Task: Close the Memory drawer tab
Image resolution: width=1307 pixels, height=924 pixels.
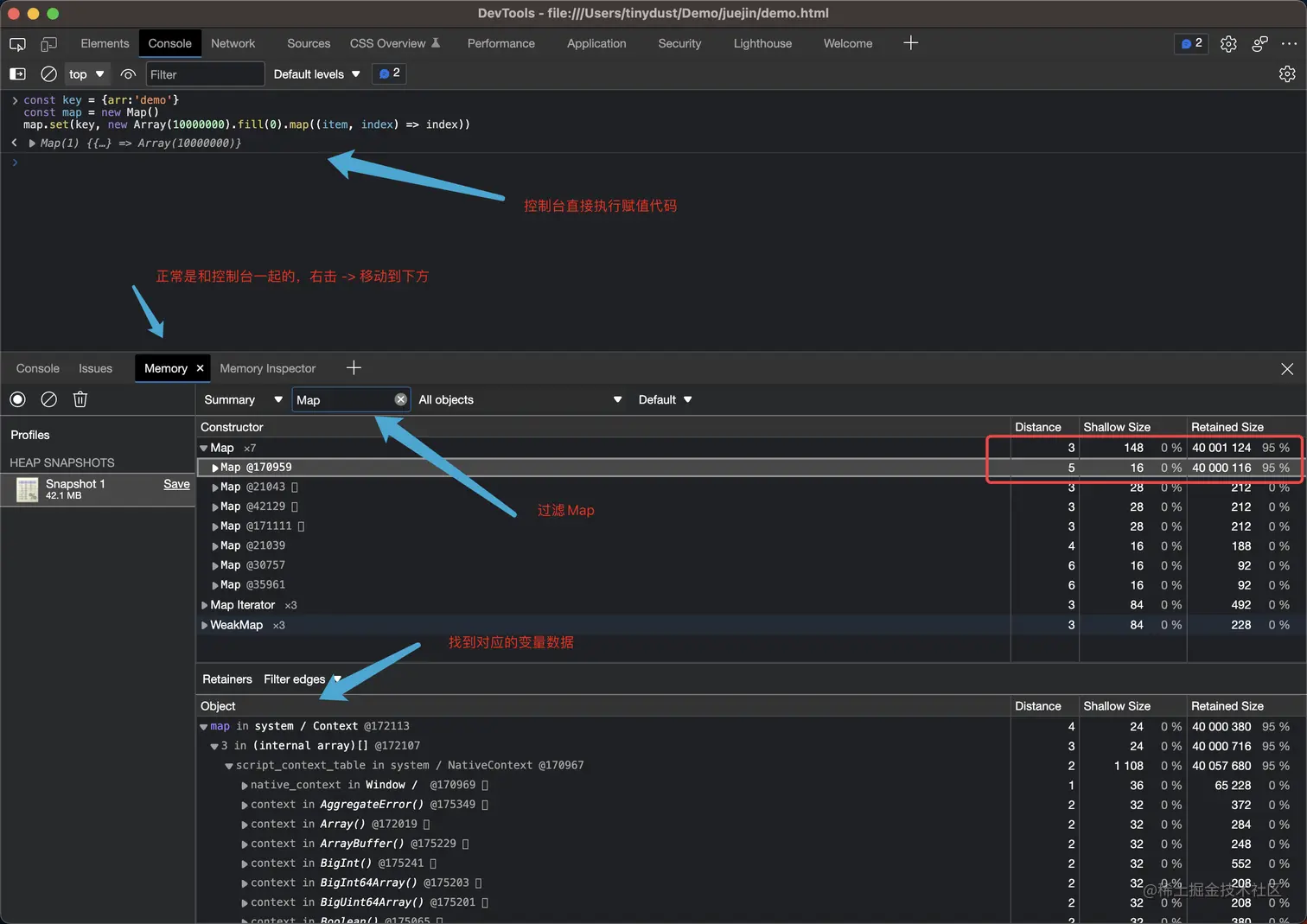Action: click(x=200, y=368)
